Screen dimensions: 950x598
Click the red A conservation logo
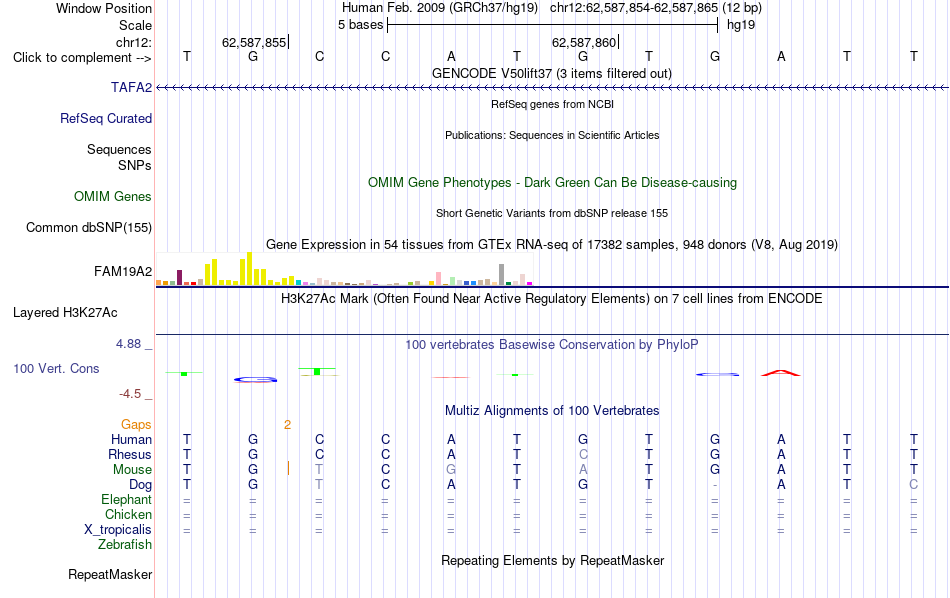click(781, 373)
